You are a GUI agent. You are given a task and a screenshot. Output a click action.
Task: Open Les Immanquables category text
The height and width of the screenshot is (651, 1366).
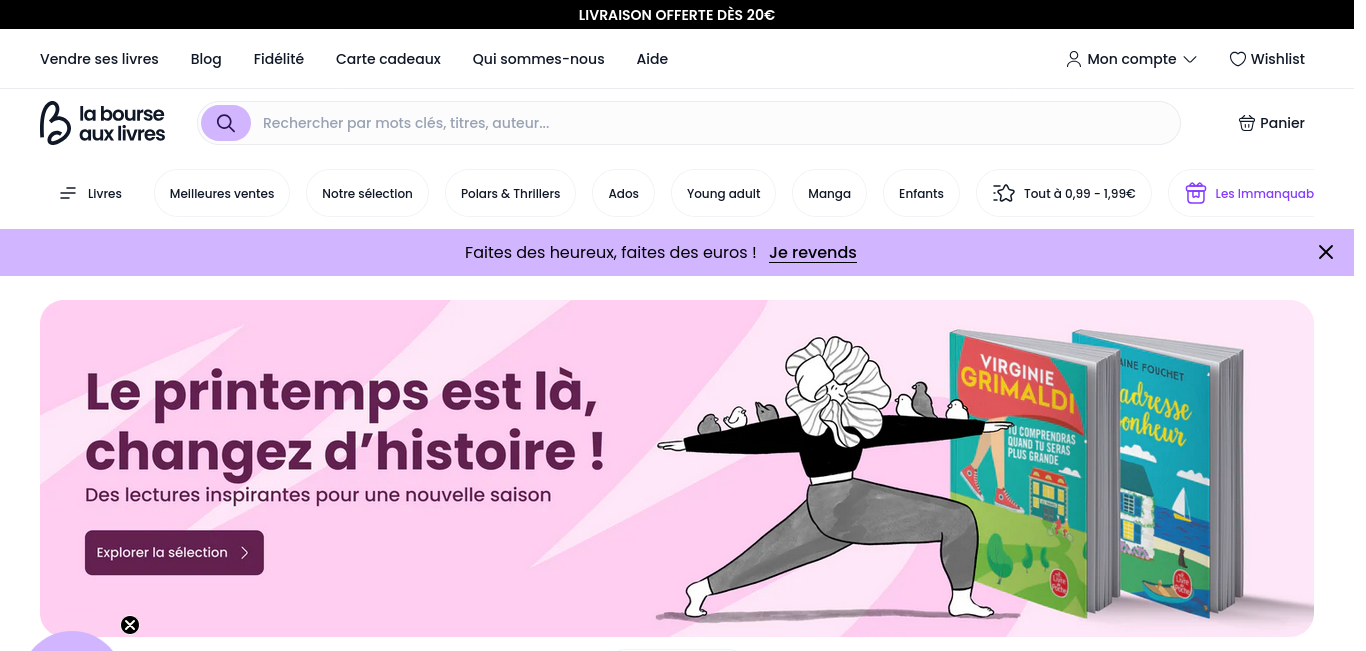tap(1264, 194)
